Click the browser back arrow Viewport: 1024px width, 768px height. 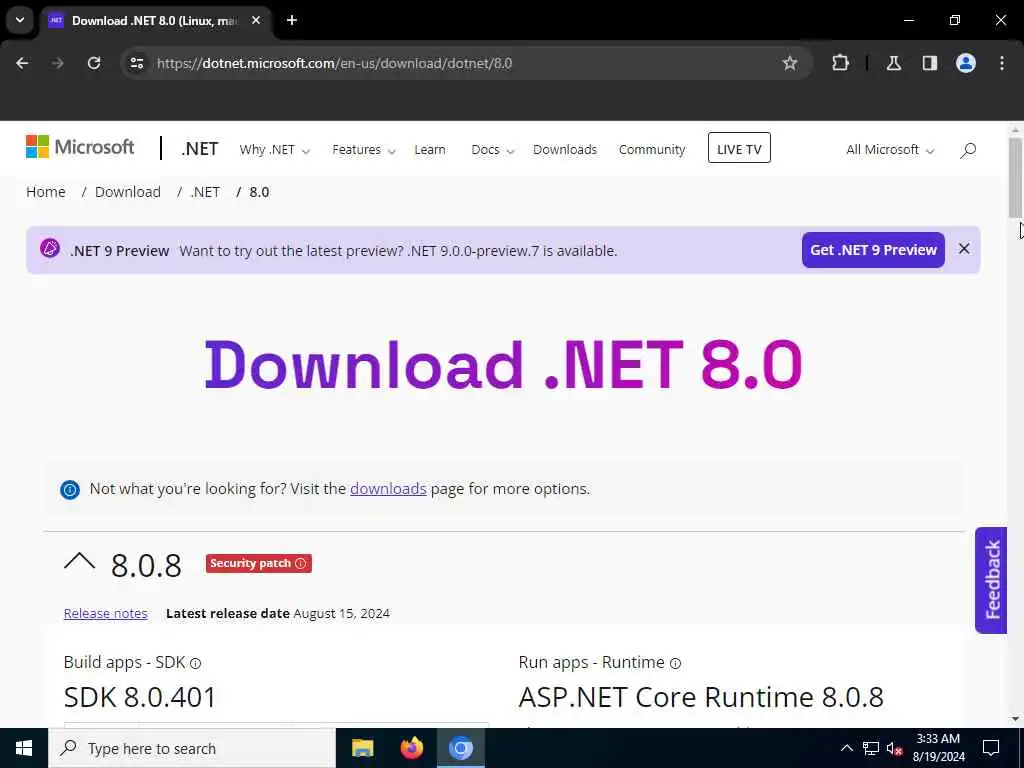click(x=22, y=63)
